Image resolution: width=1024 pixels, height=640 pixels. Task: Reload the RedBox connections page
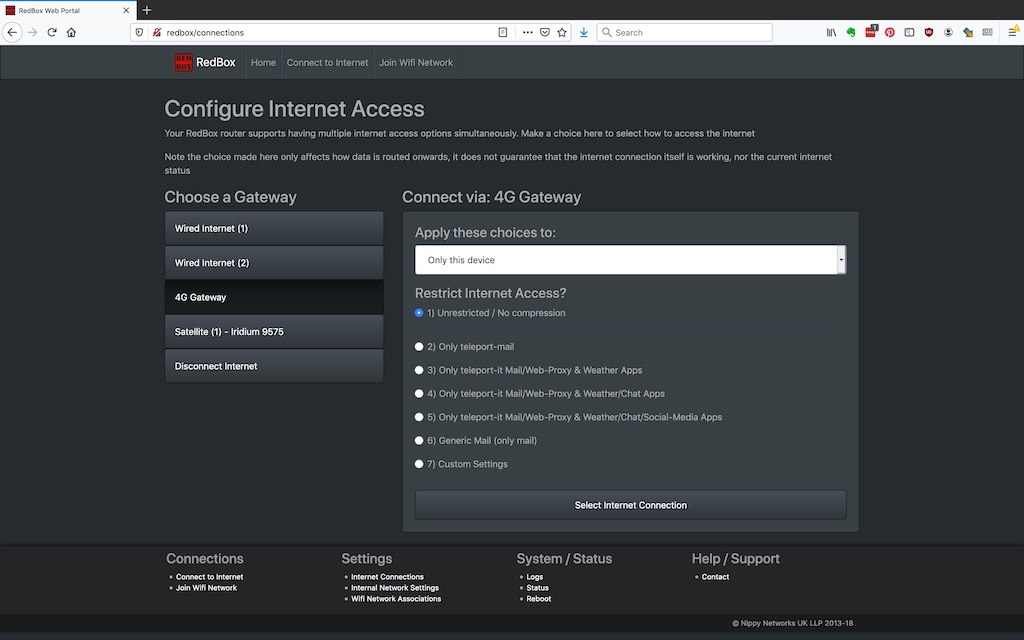tap(52, 32)
